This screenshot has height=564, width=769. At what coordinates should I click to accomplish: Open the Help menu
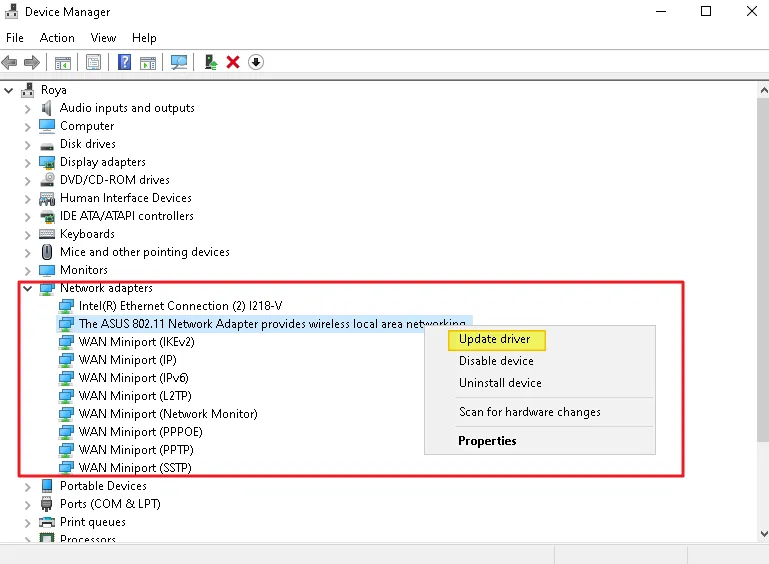[x=144, y=38]
